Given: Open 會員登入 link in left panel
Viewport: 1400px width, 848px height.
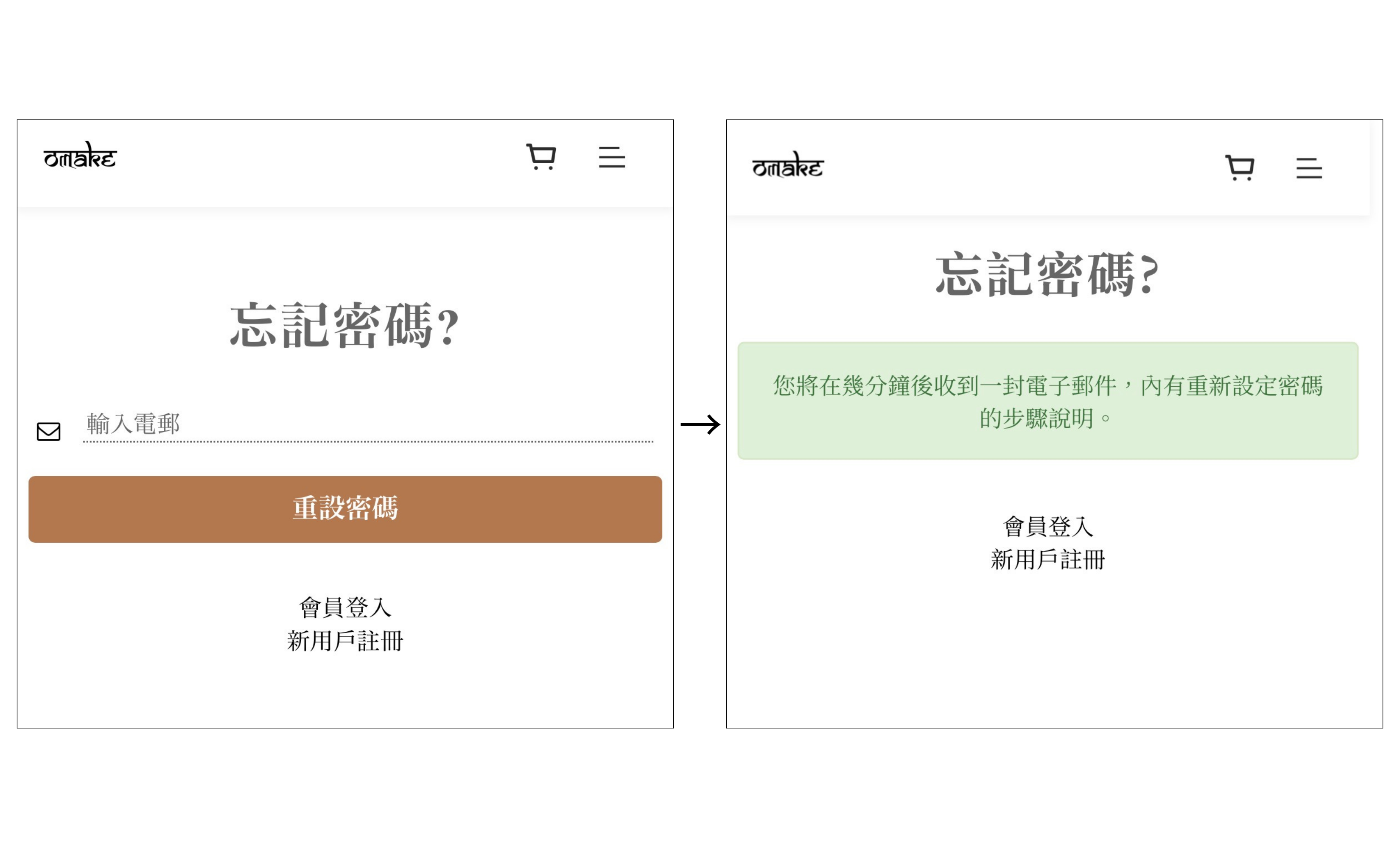Looking at the screenshot, I should click(x=345, y=608).
